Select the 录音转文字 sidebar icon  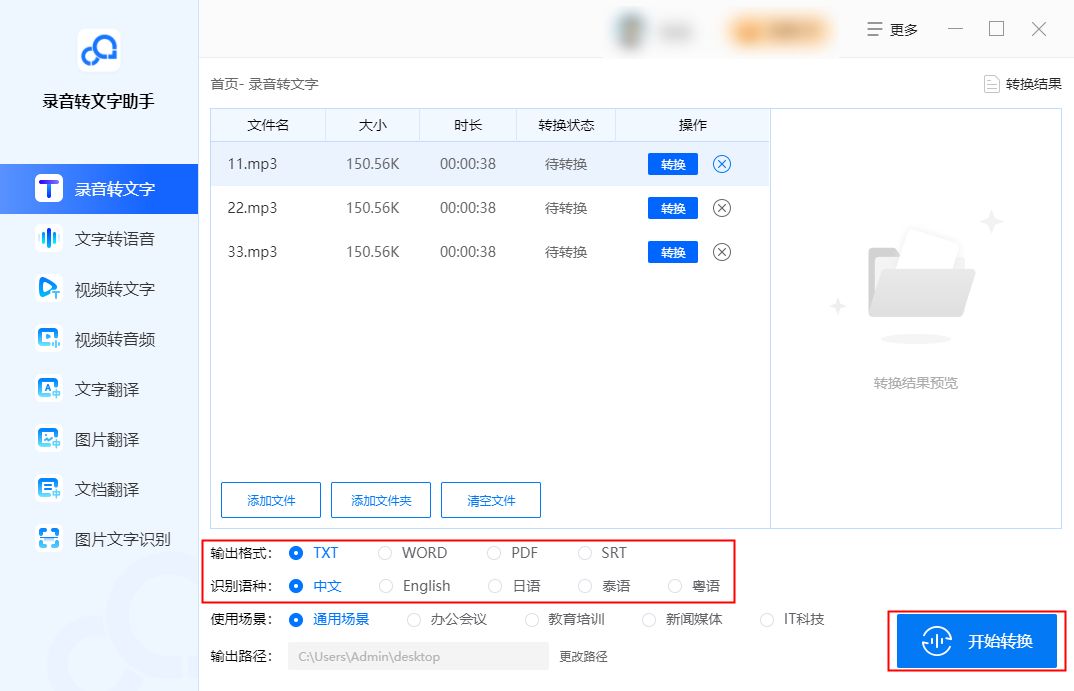[49, 188]
